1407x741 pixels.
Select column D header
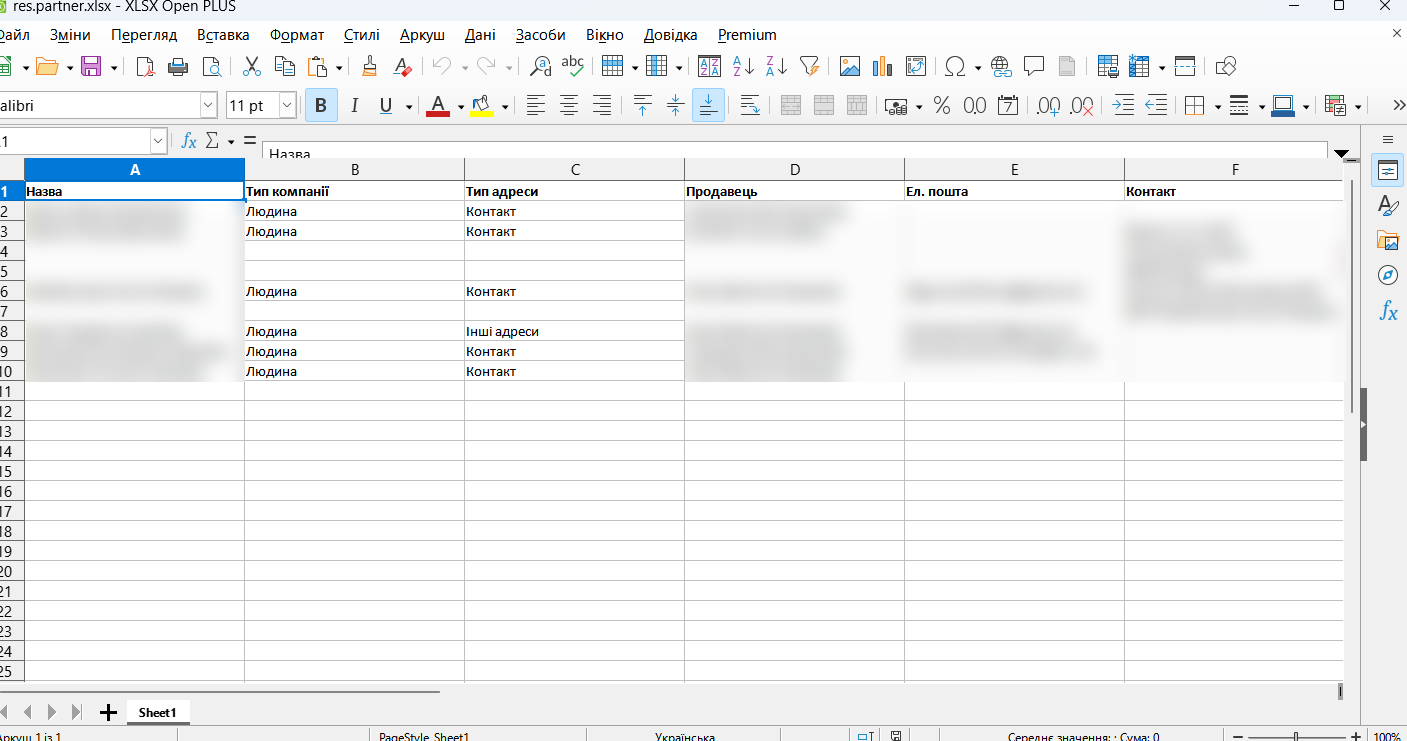click(795, 169)
